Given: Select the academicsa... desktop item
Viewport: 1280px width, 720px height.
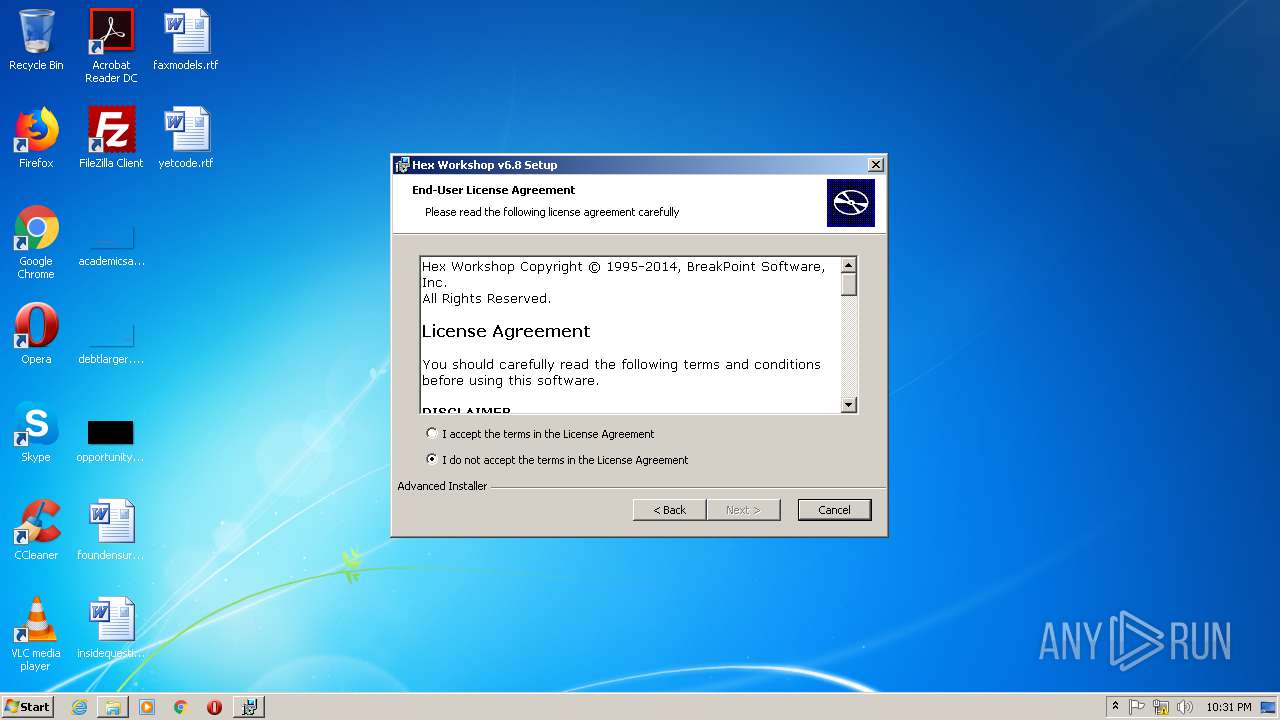Looking at the screenshot, I should click(x=111, y=248).
